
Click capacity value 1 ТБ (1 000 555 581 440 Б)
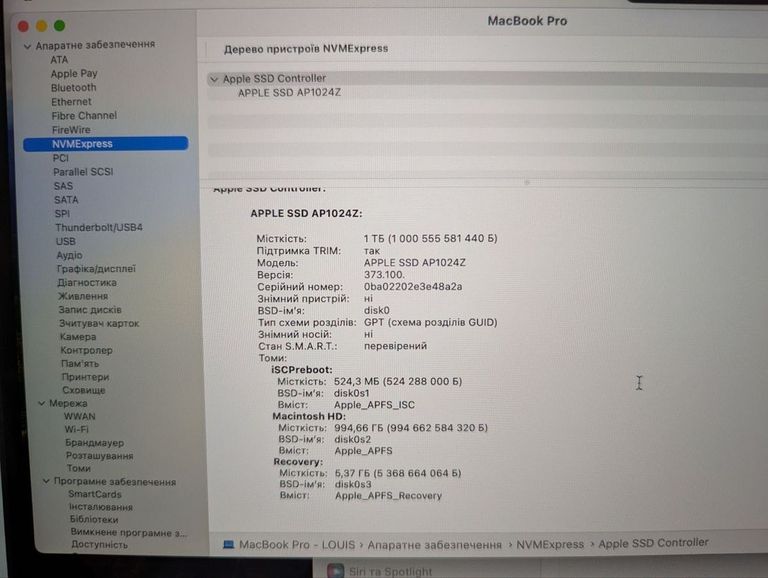coord(431,239)
